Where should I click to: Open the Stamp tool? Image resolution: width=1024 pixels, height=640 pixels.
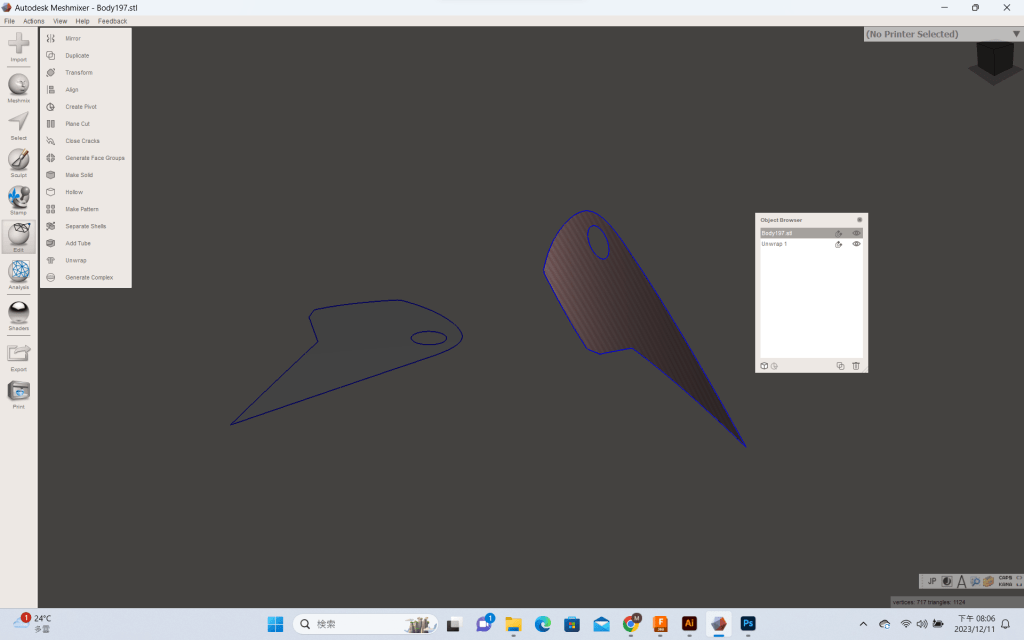tap(19, 198)
